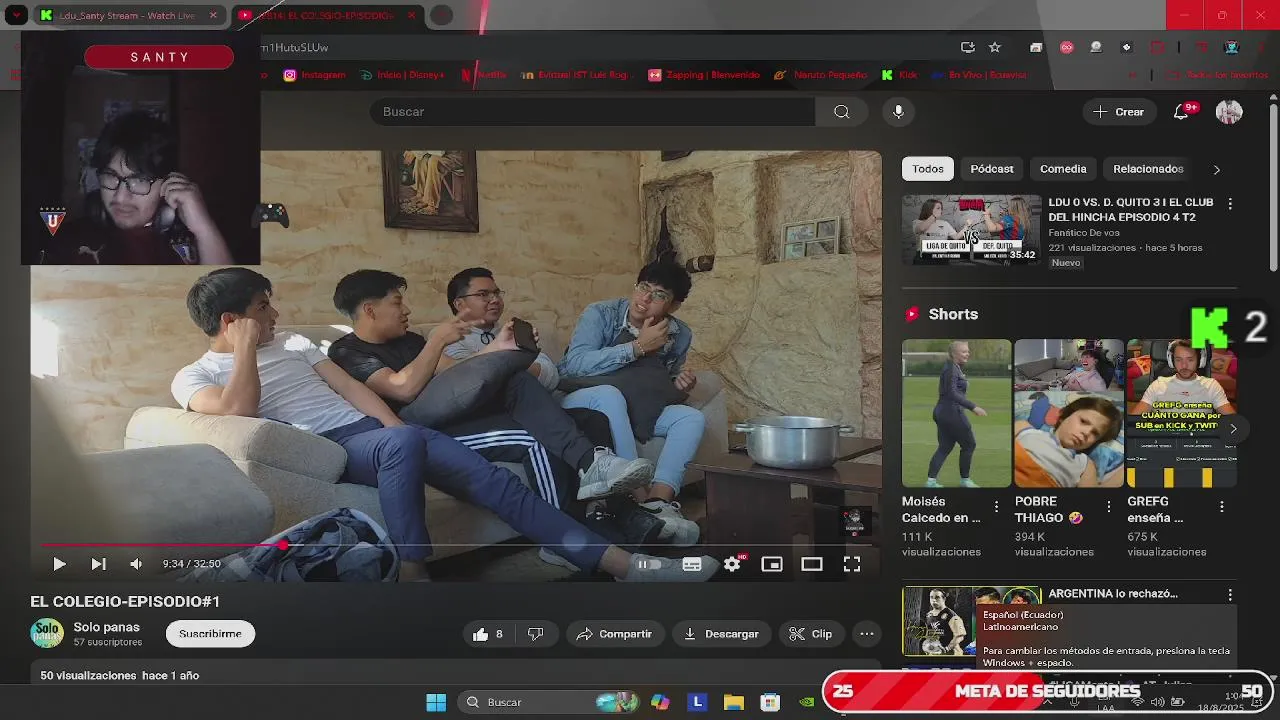Toggle subtitles in the video player
Viewport: 1280px width, 720px height.
coord(692,564)
